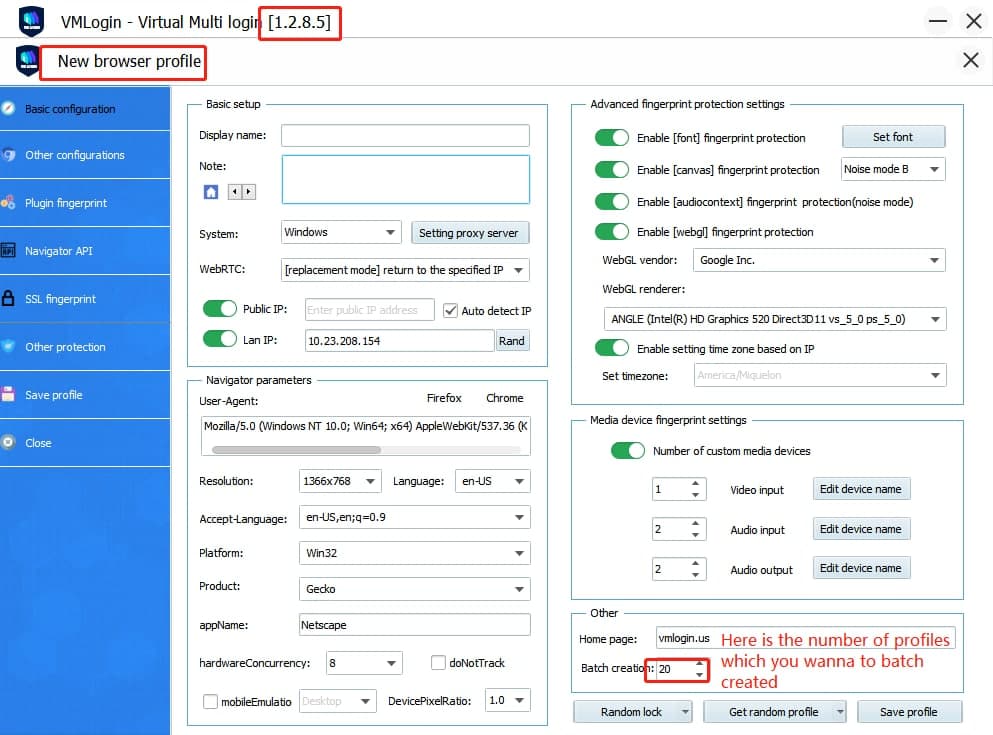Disable canvas fingerprint protection toggle
Viewport: 993px width, 735px height.
[x=611, y=170]
